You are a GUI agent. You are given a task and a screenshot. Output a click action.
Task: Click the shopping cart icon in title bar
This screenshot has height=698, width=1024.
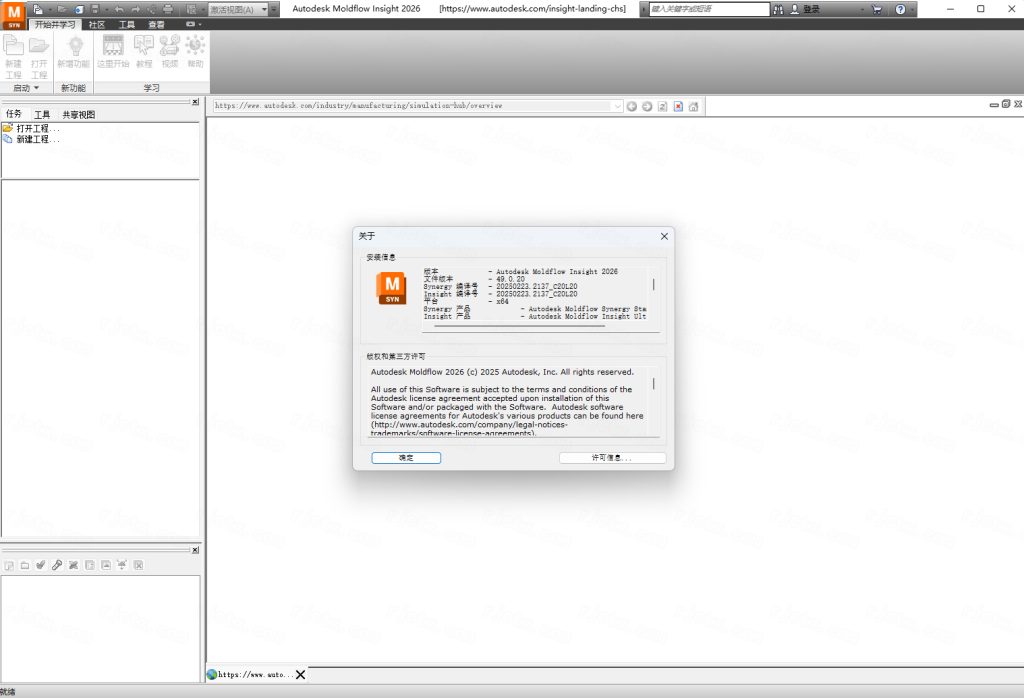876,9
